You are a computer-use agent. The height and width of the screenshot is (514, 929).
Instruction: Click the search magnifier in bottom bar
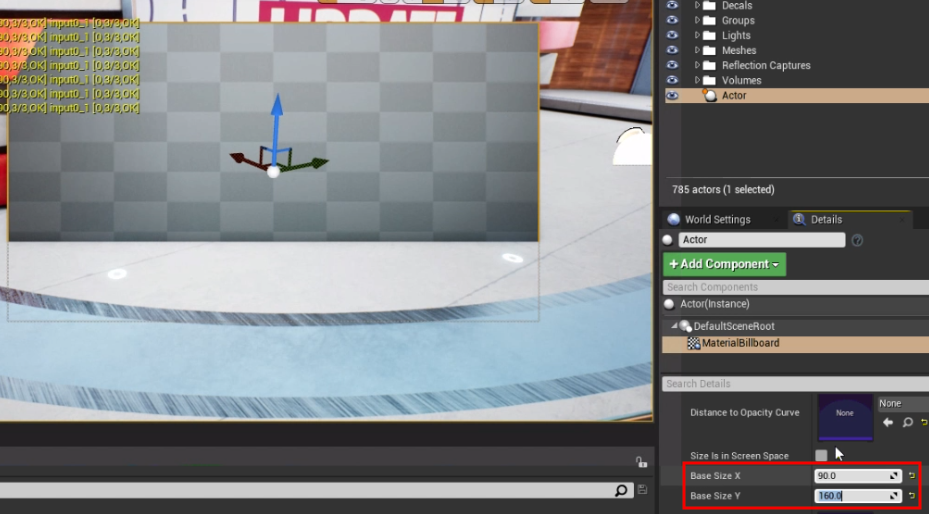[621, 490]
